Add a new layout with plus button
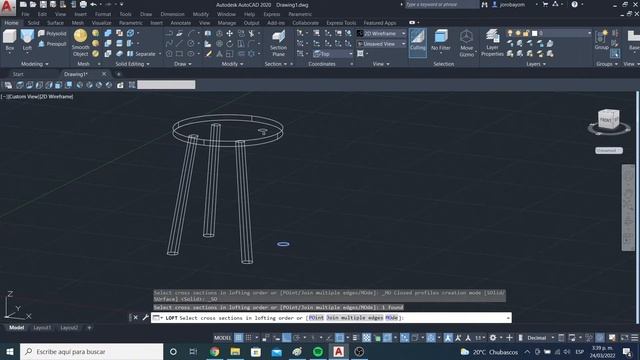 click(x=89, y=328)
